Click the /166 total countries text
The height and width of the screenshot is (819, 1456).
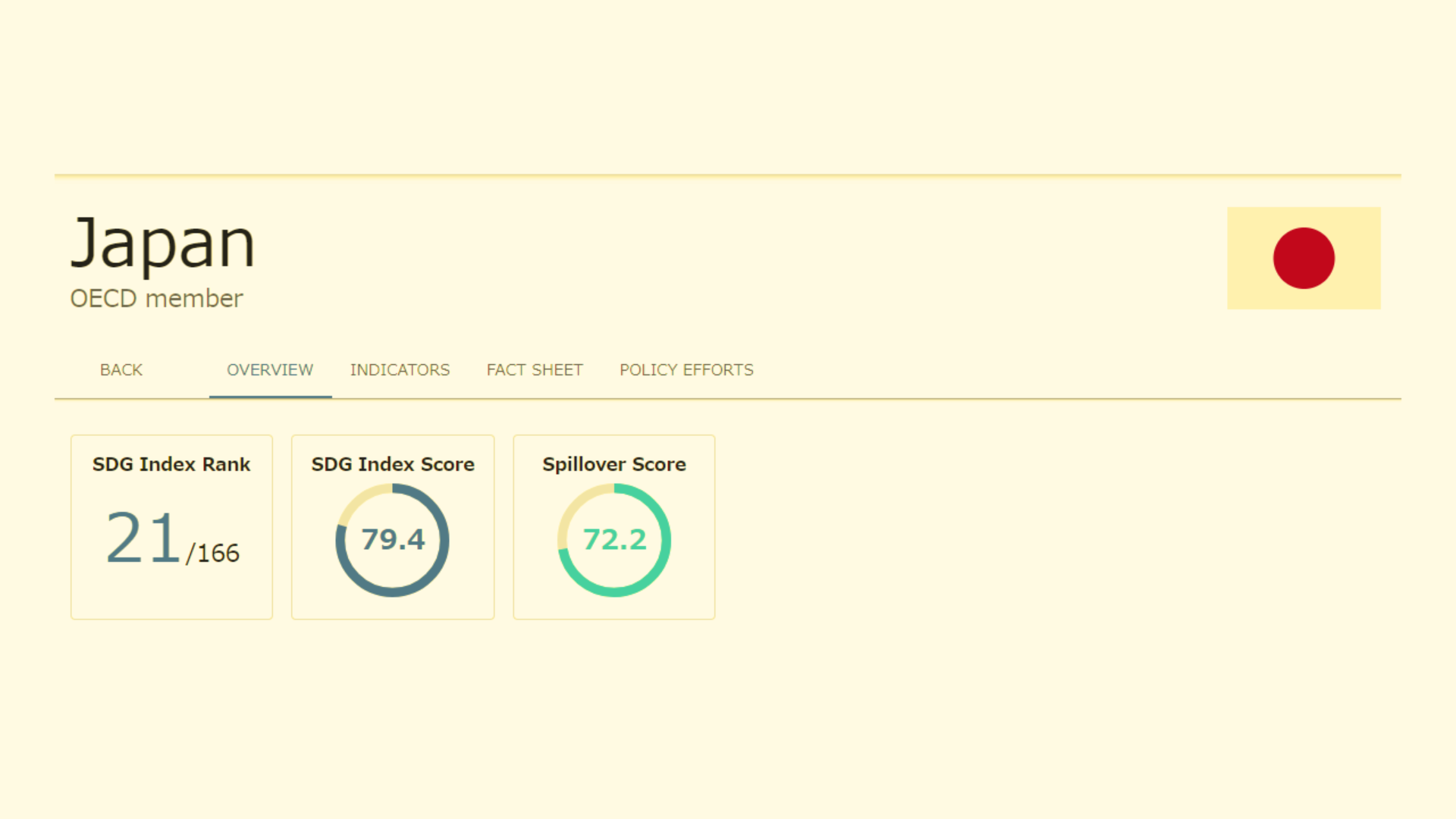213,554
